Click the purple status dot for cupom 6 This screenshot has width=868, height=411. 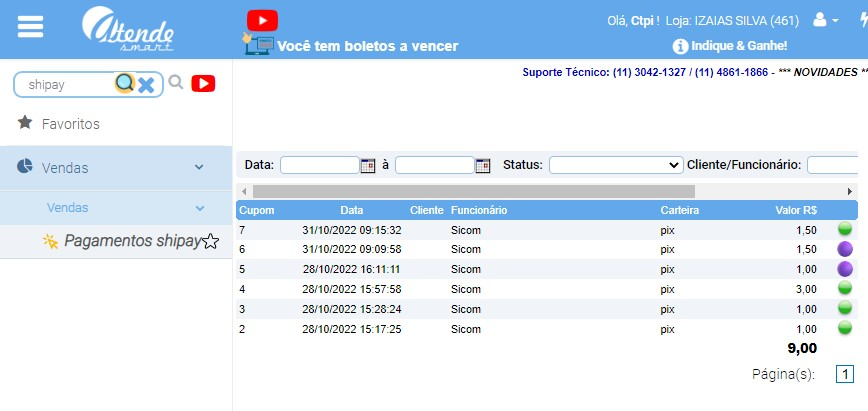844,248
